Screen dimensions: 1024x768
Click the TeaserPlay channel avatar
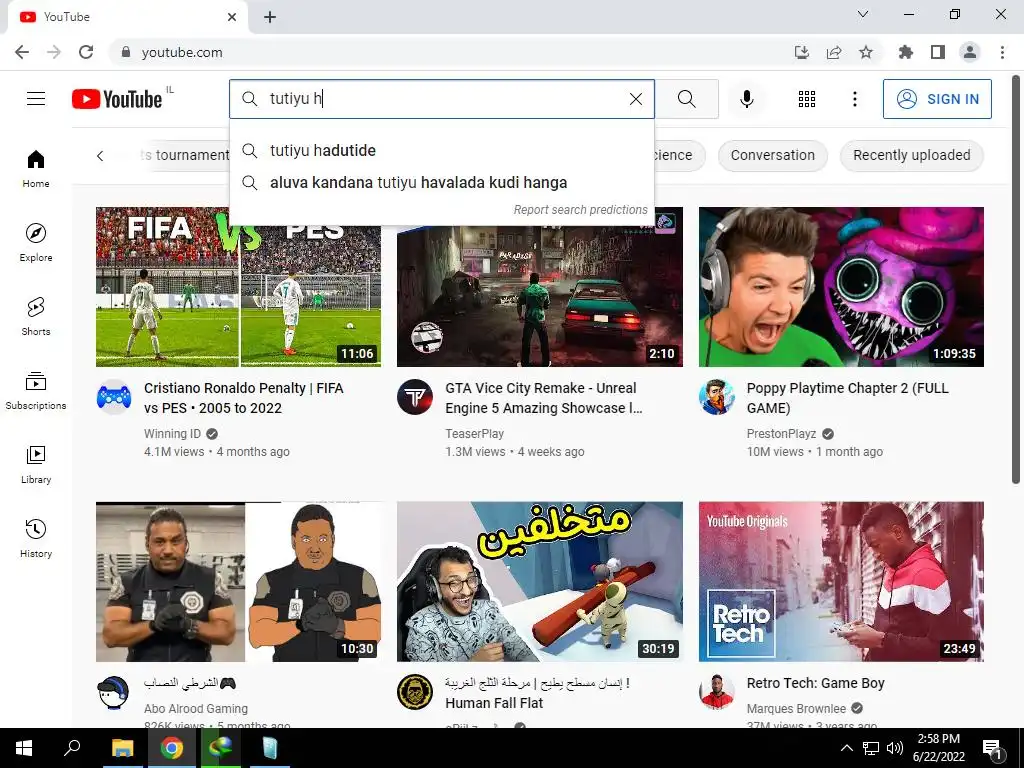415,397
